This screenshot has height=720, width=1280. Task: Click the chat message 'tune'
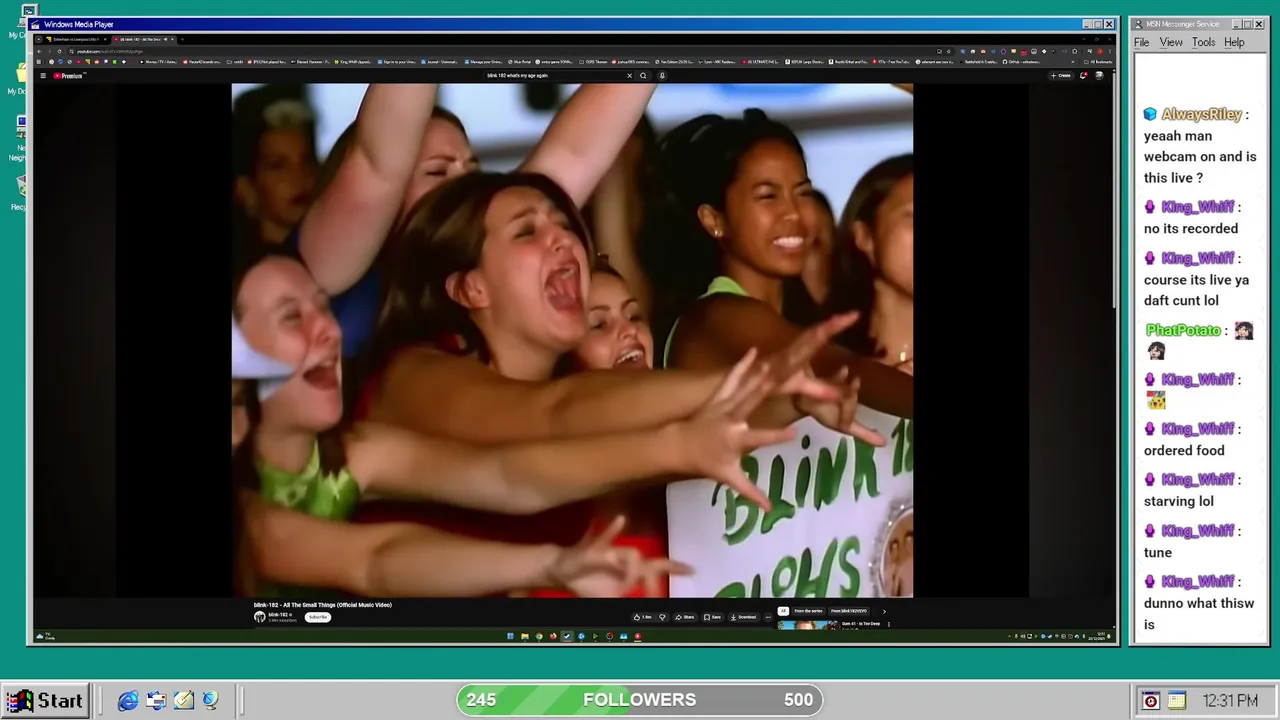[x=1158, y=552]
